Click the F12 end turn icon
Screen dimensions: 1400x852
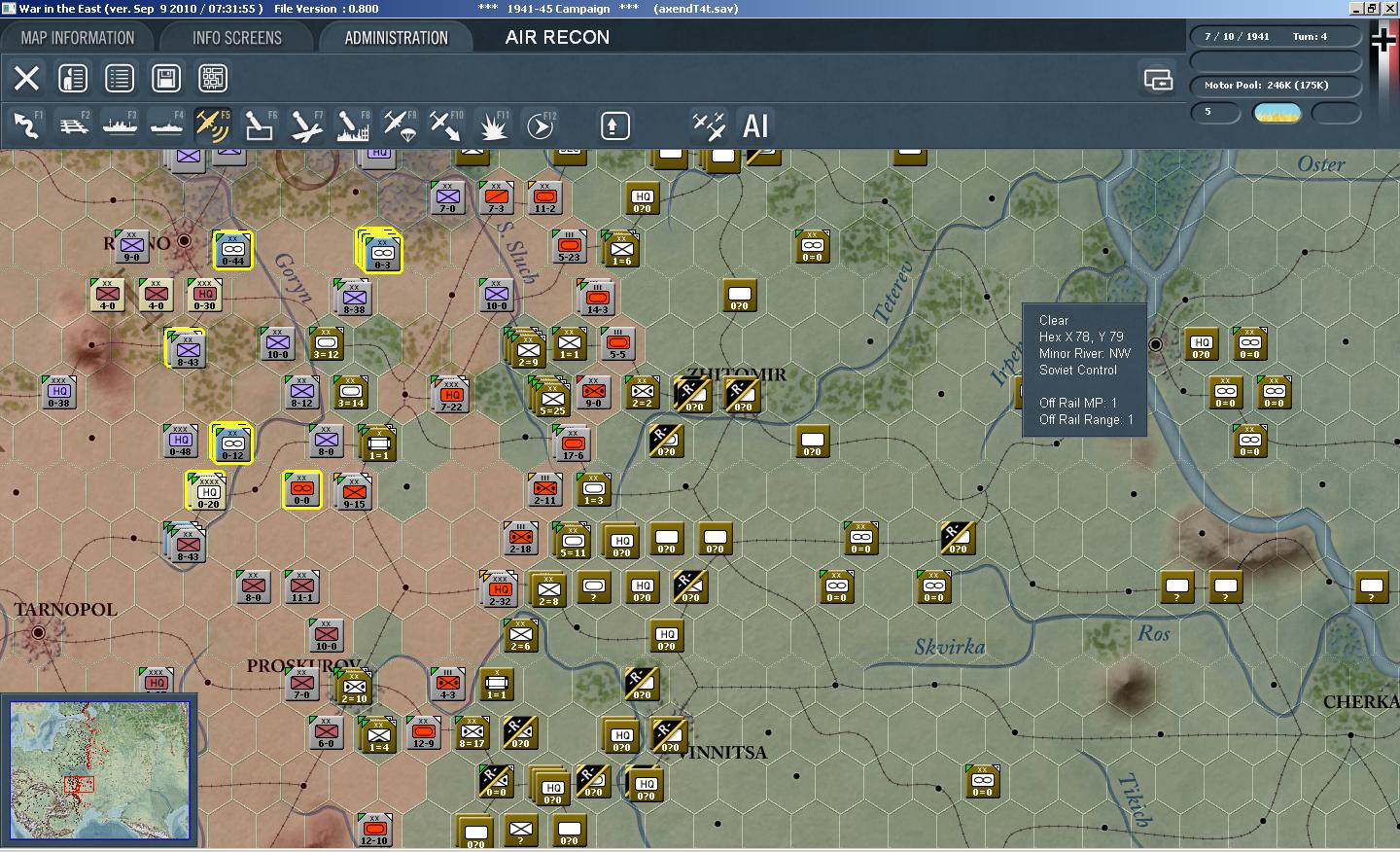(540, 125)
